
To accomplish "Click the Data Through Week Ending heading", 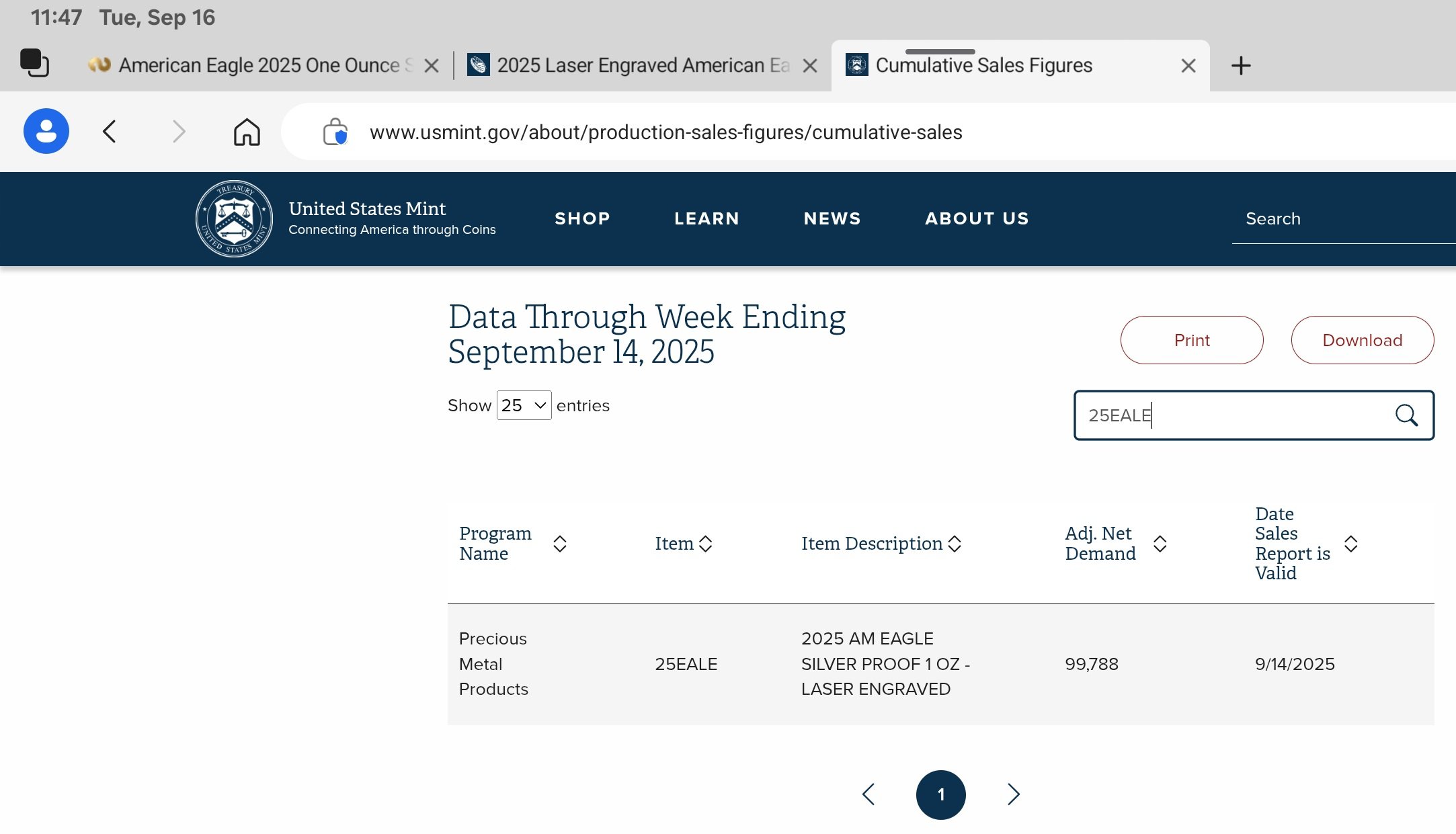I will [647, 334].
